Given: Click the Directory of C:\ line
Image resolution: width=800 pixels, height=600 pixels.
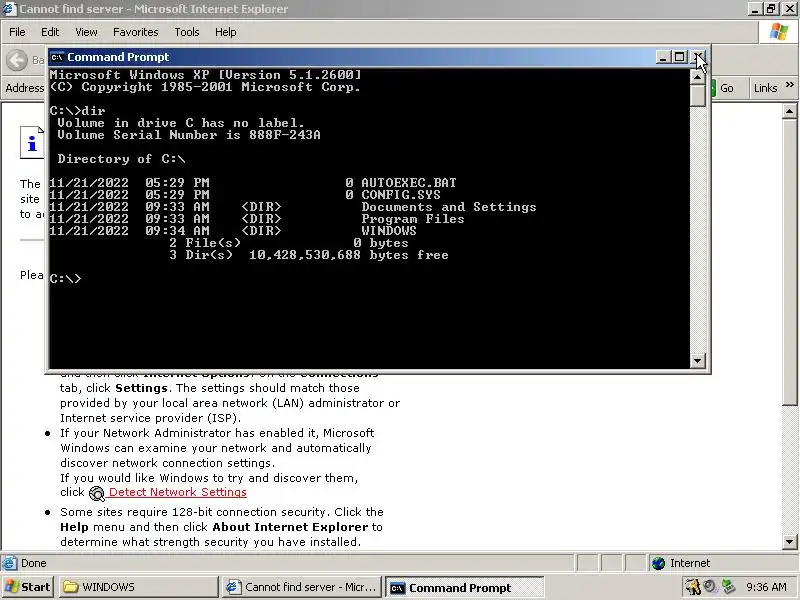Looking at the screenshot, I should [121, 159].
